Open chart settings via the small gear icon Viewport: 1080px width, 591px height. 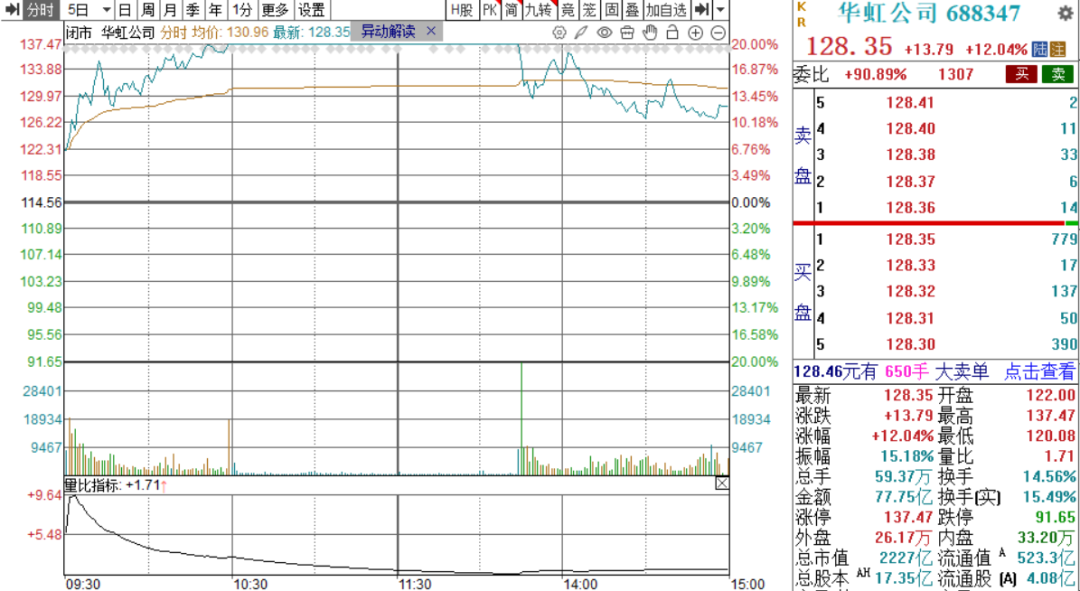pos(560,32)
